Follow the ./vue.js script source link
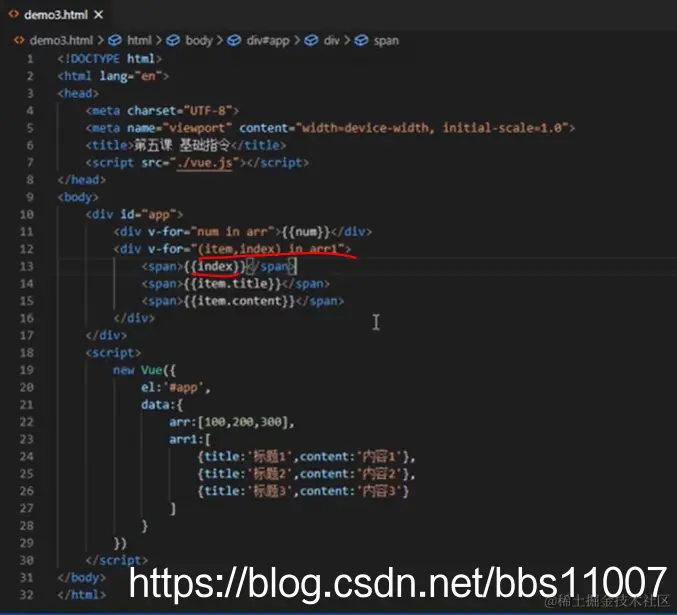This screenshot has width=677, height=615. point(205,163)
